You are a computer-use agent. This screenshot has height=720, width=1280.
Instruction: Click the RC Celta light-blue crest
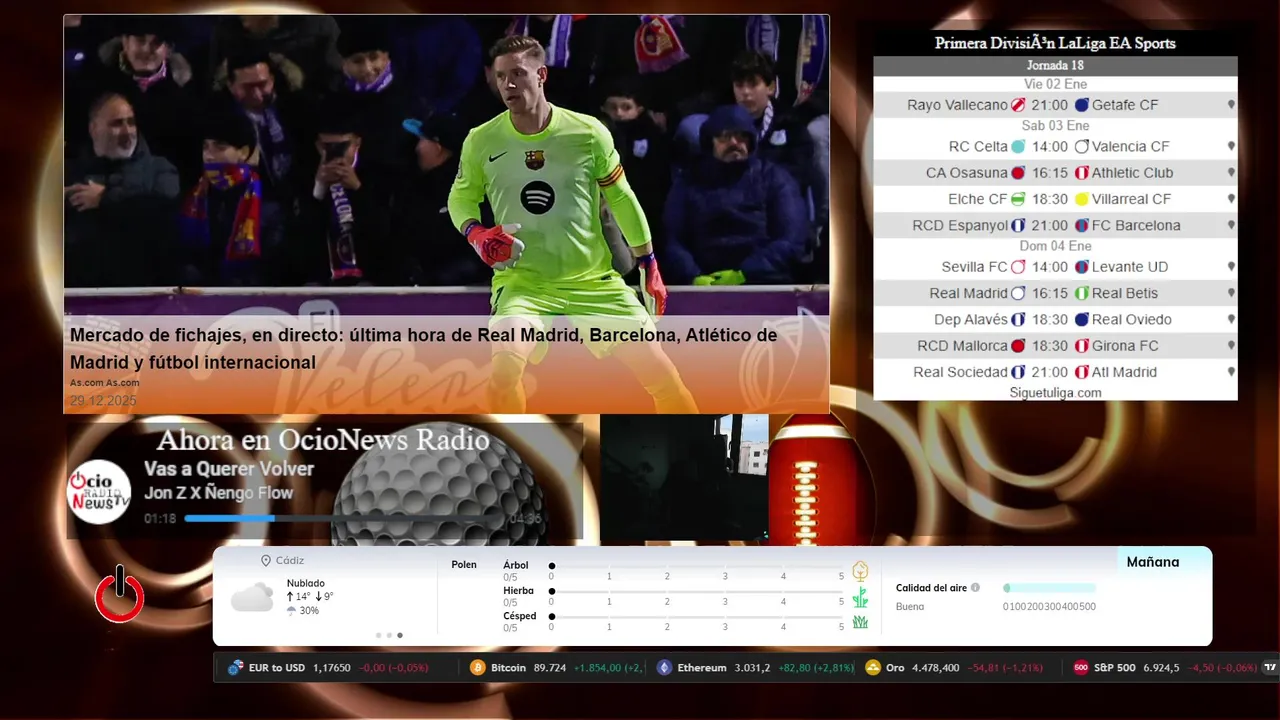coord(1018,146)
